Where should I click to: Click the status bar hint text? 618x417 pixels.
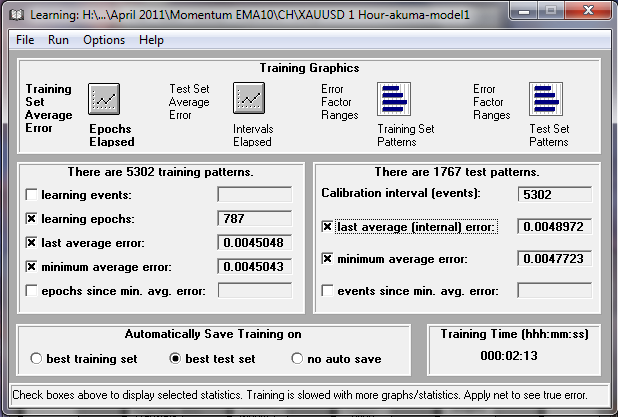[300, 395]
